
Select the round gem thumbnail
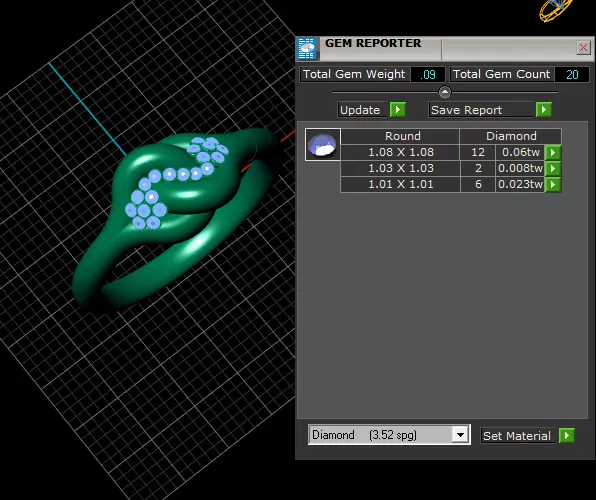[323, 145]
